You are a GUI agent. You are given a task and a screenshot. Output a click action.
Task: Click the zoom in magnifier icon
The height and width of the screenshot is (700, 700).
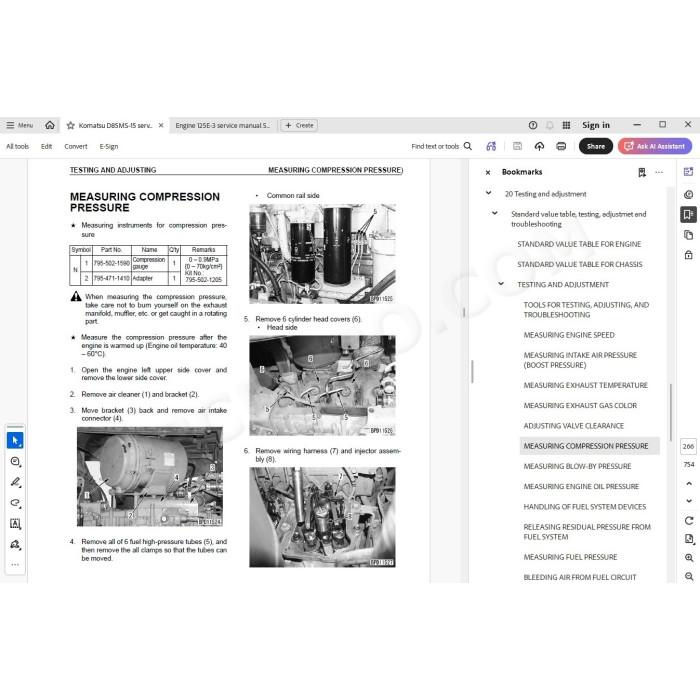(x=689, y=558)
